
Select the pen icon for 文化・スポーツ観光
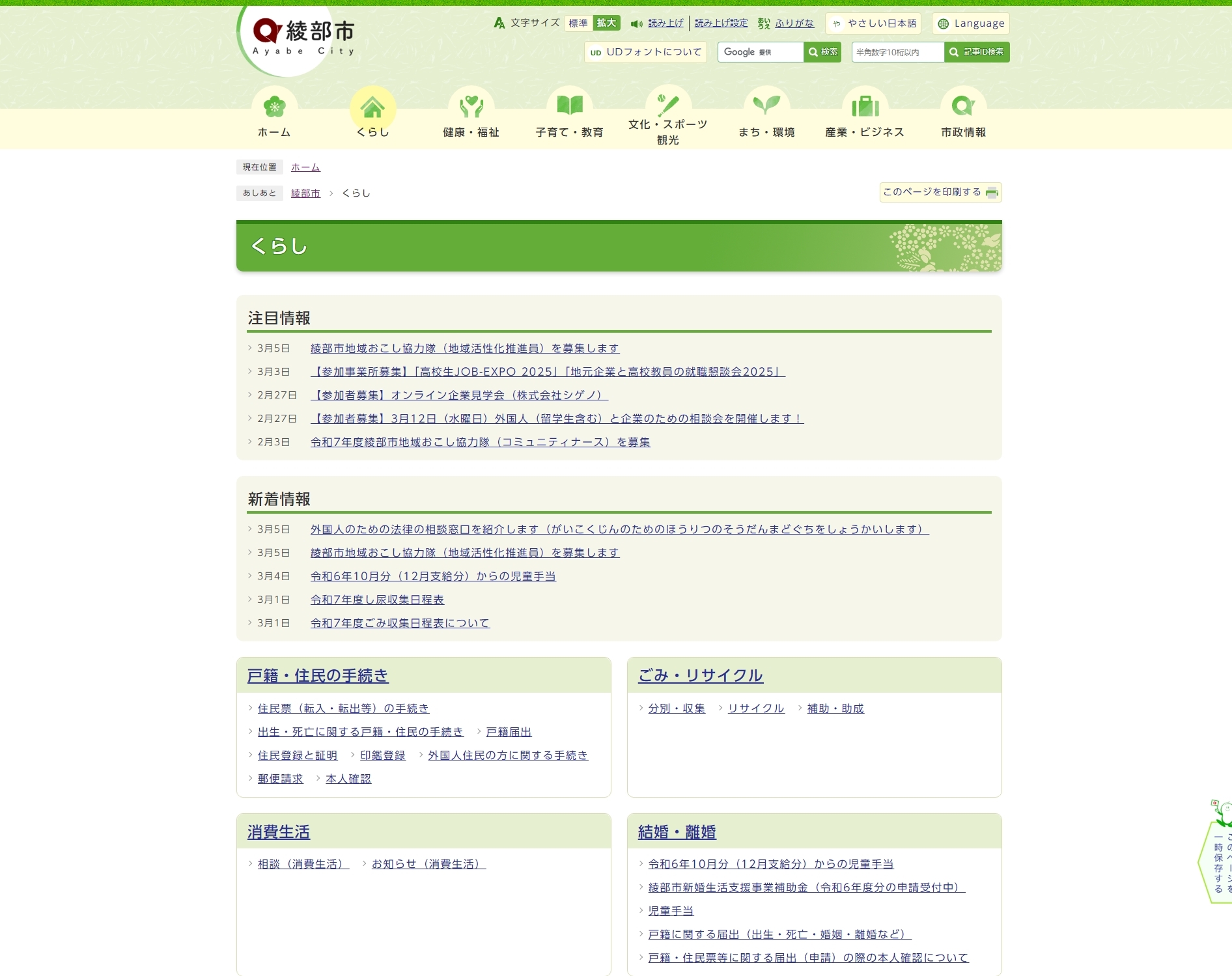[x=667, y=103]
